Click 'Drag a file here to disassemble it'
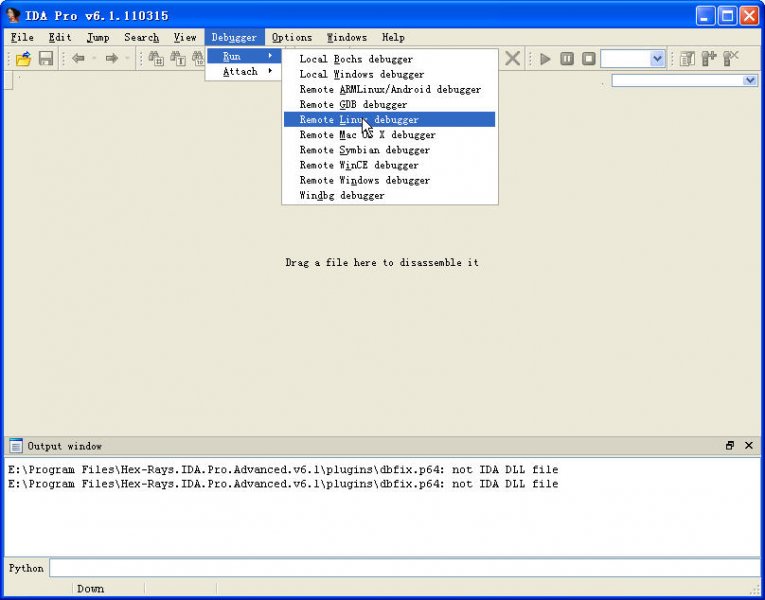The image size is (765, 600). click(382, 263)
